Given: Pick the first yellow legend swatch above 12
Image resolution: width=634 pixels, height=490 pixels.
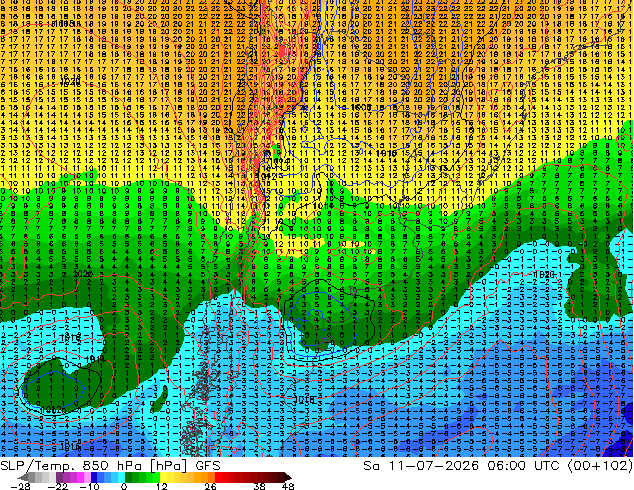Looking at the screenshot, I should [163, 477].
